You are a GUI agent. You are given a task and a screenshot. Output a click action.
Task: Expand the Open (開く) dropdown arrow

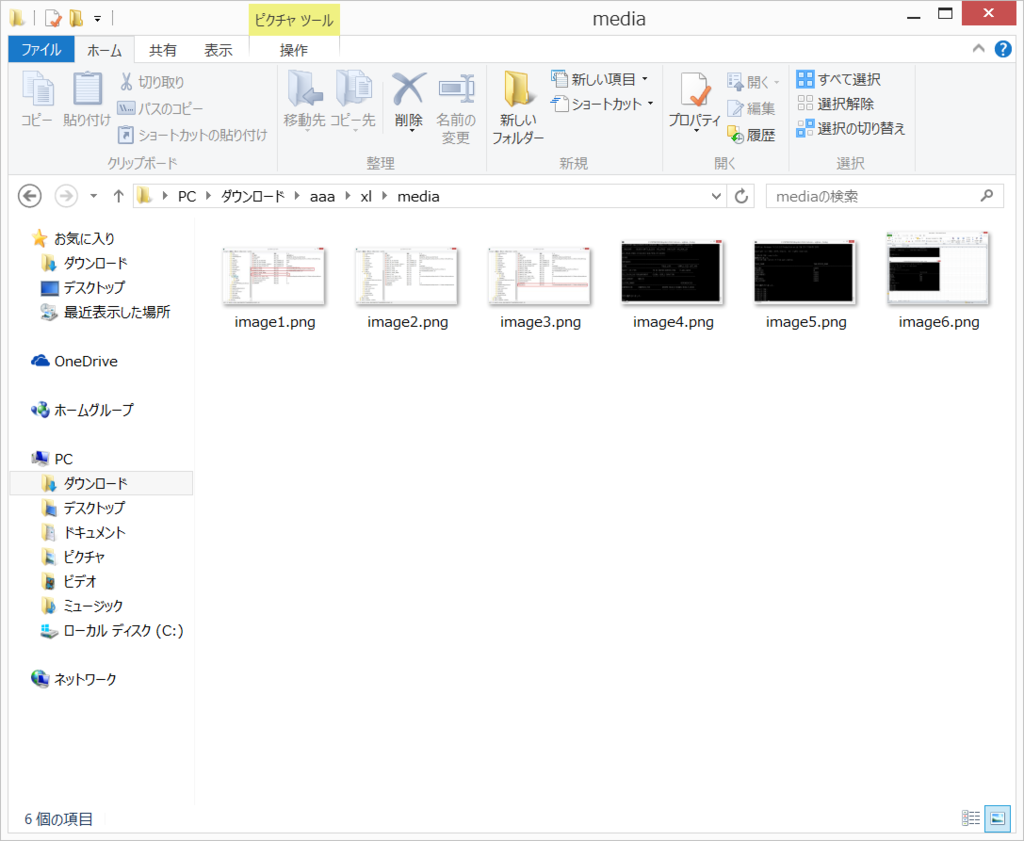pyautogui.click(x=776, y=82)
